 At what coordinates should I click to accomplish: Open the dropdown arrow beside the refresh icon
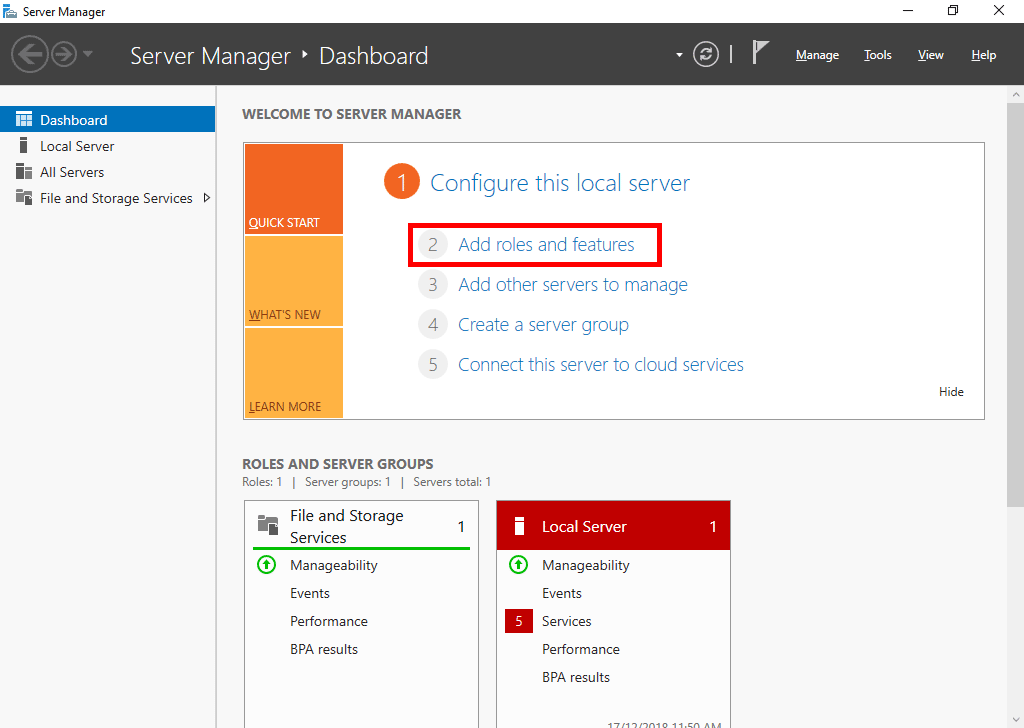tap(679, 57)
